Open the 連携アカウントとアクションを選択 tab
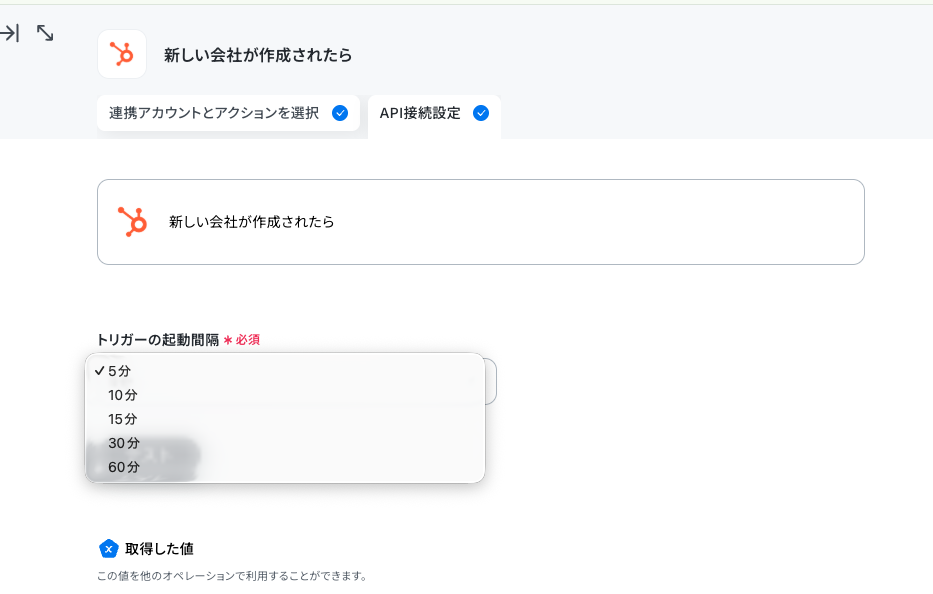This screenshot has height=594, width=933. click(x=228, y=113)
